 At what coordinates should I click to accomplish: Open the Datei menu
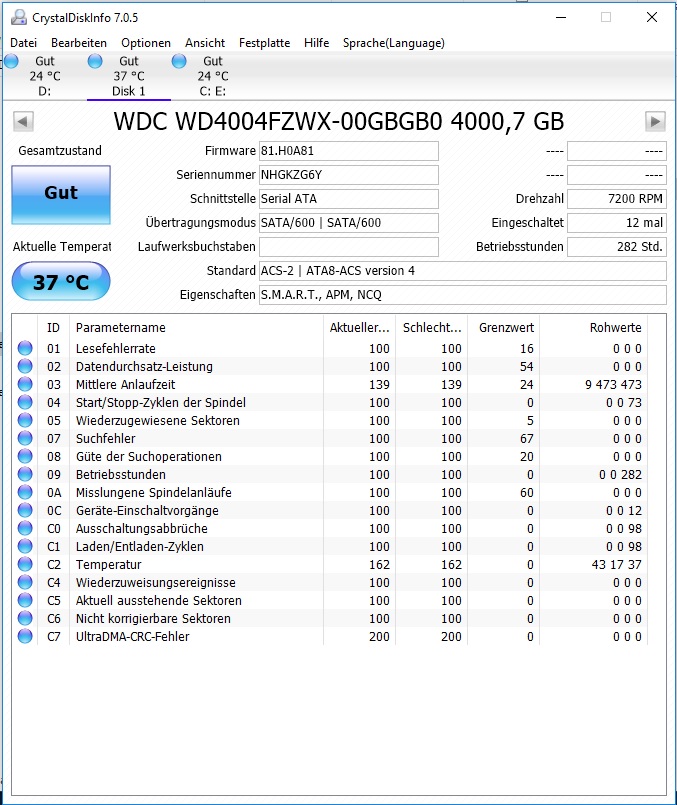[24, 43]
